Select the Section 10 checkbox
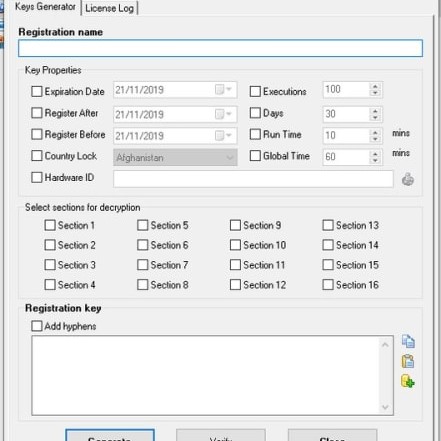 click(235, 245)
